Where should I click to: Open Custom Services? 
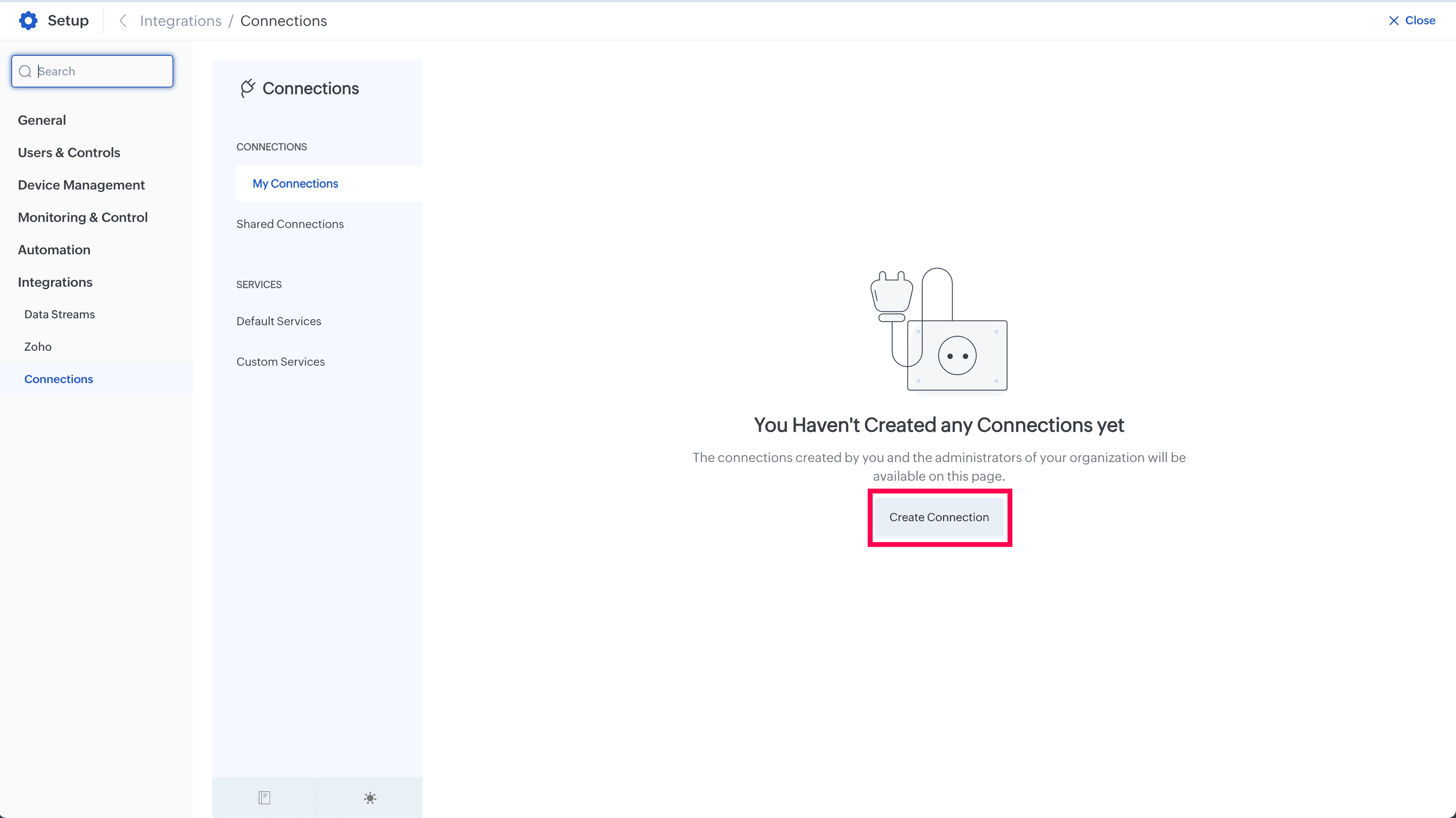point(280,362)
